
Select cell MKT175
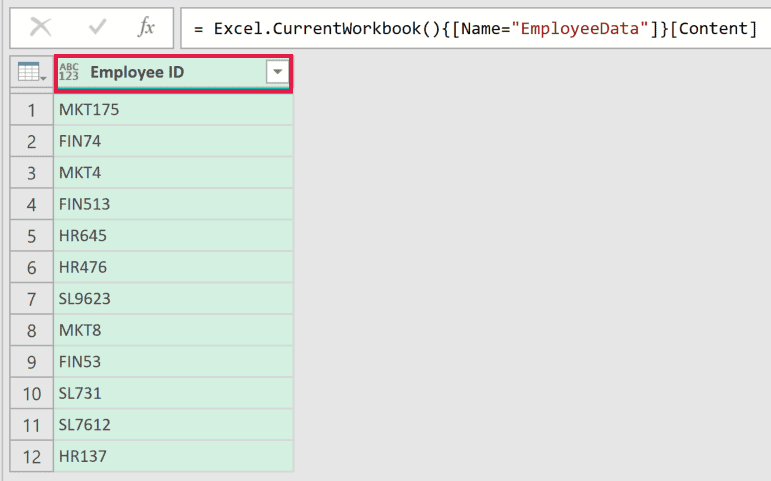[174, 110]
